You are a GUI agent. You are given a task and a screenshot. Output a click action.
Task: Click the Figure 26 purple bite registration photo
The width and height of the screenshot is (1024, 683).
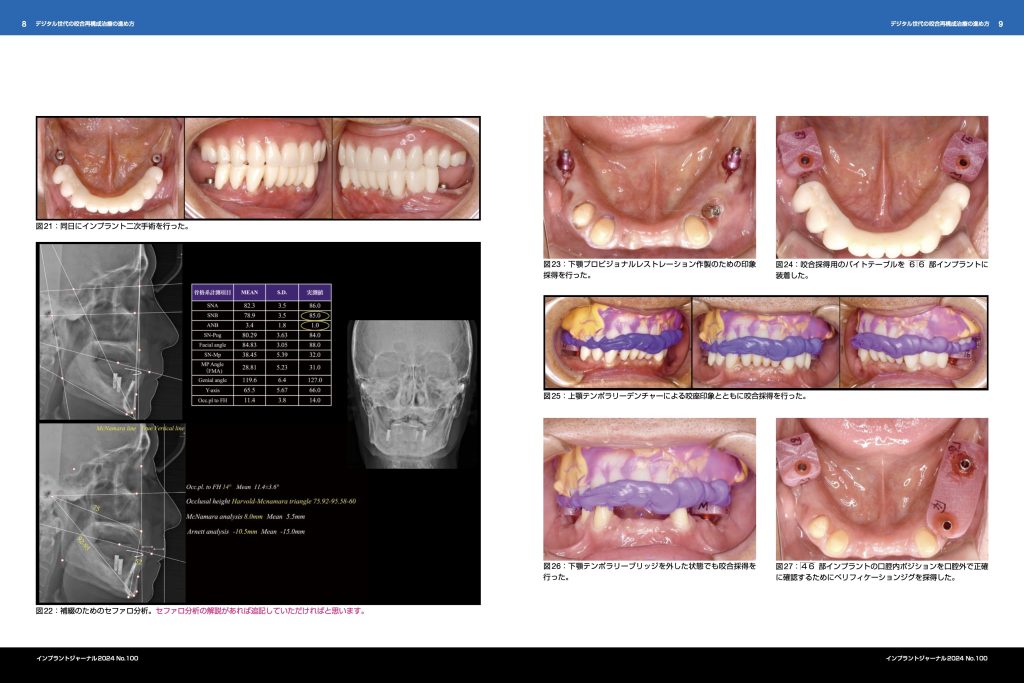[x=649, y=487]
